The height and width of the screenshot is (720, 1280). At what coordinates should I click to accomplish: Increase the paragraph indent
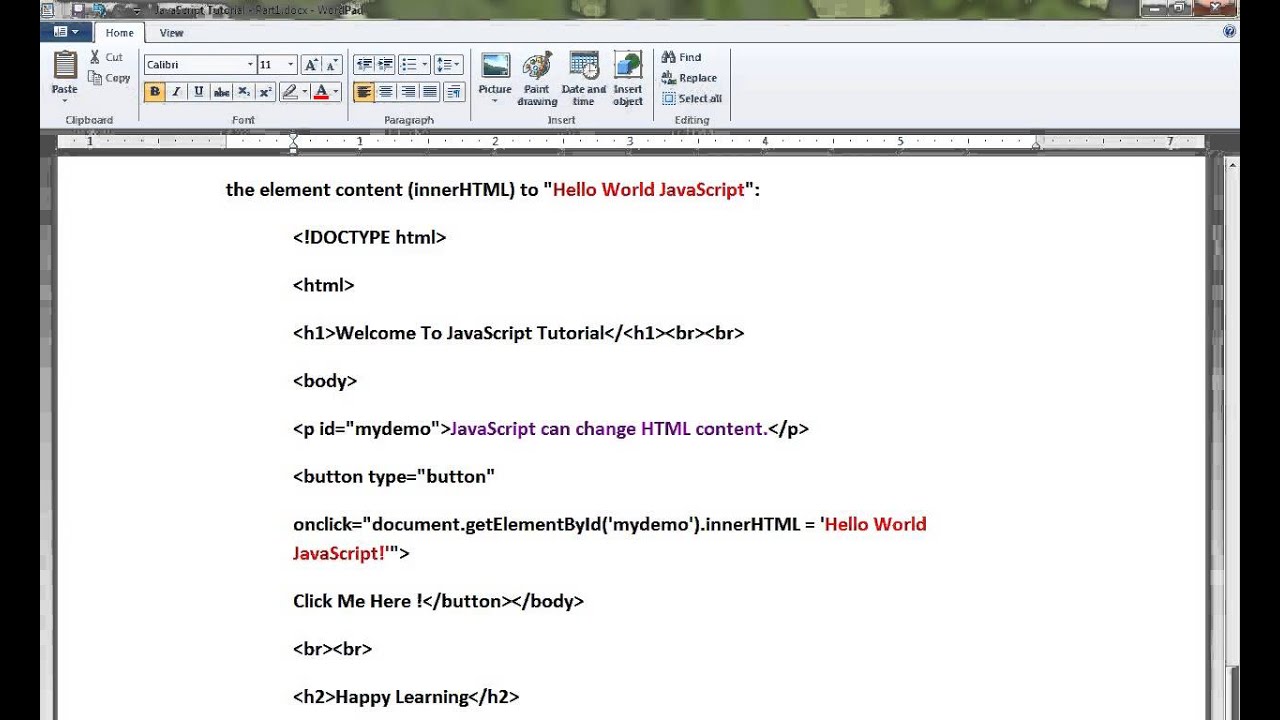[x=385, y=65]
